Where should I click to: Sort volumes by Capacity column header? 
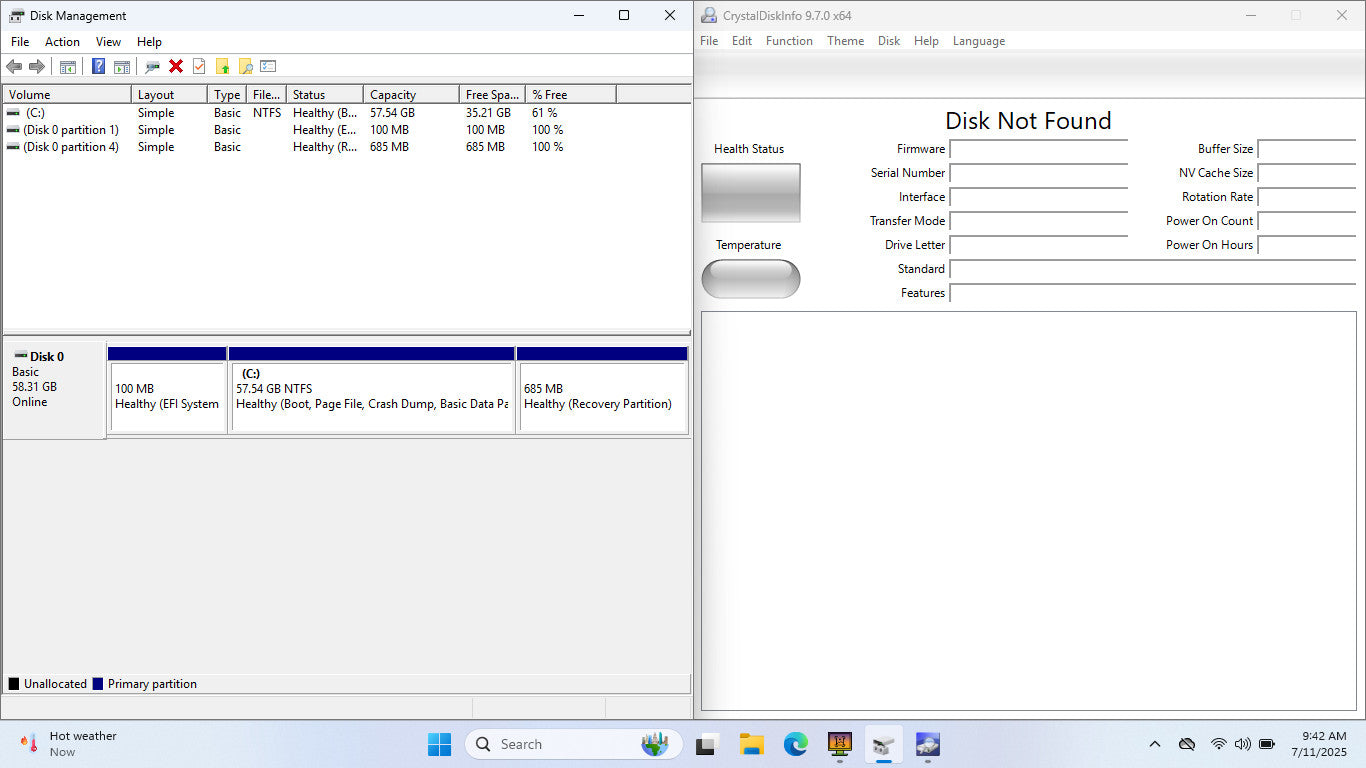click(410, 95)
